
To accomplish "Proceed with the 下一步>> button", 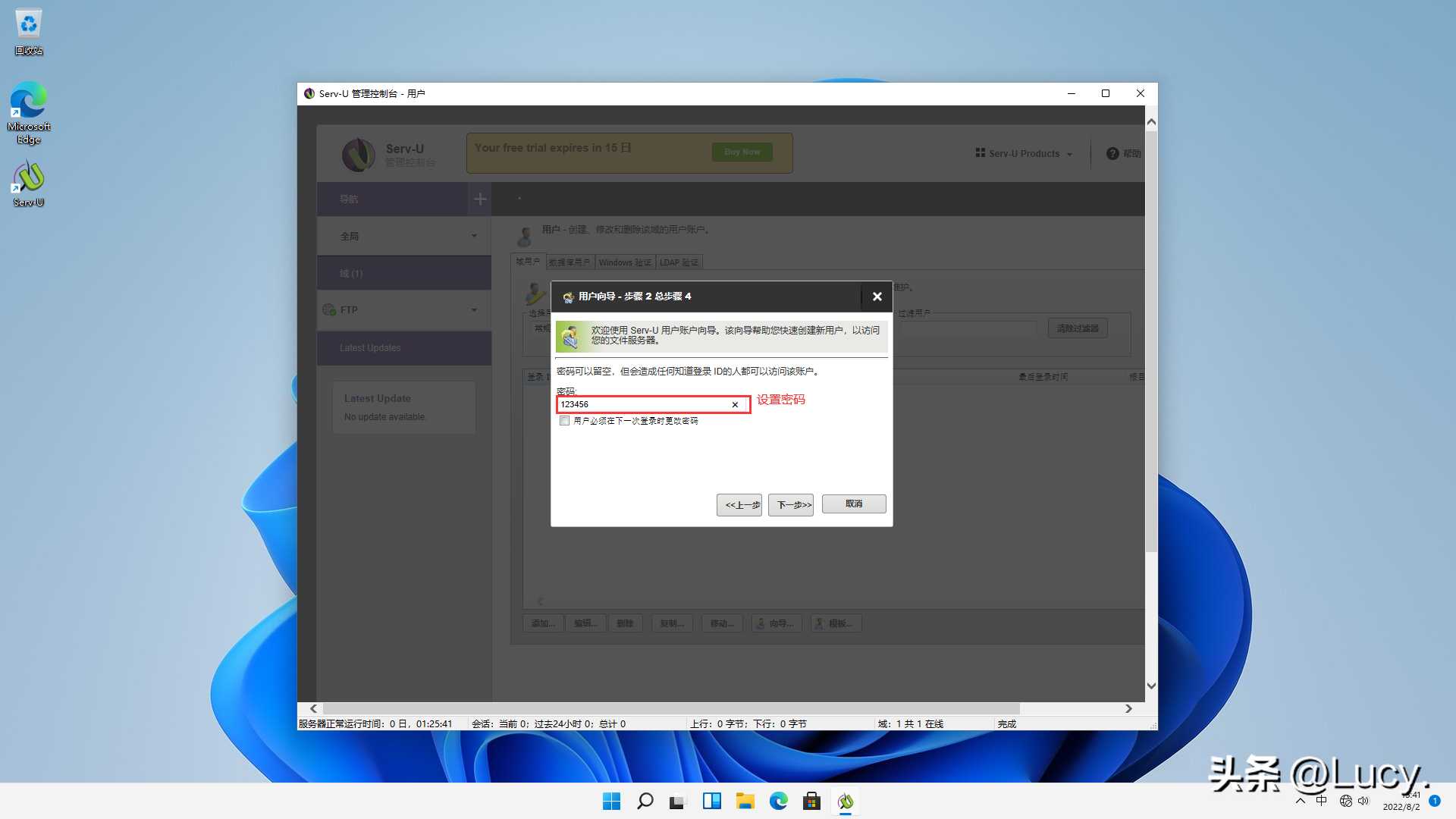I will (791, 505).
